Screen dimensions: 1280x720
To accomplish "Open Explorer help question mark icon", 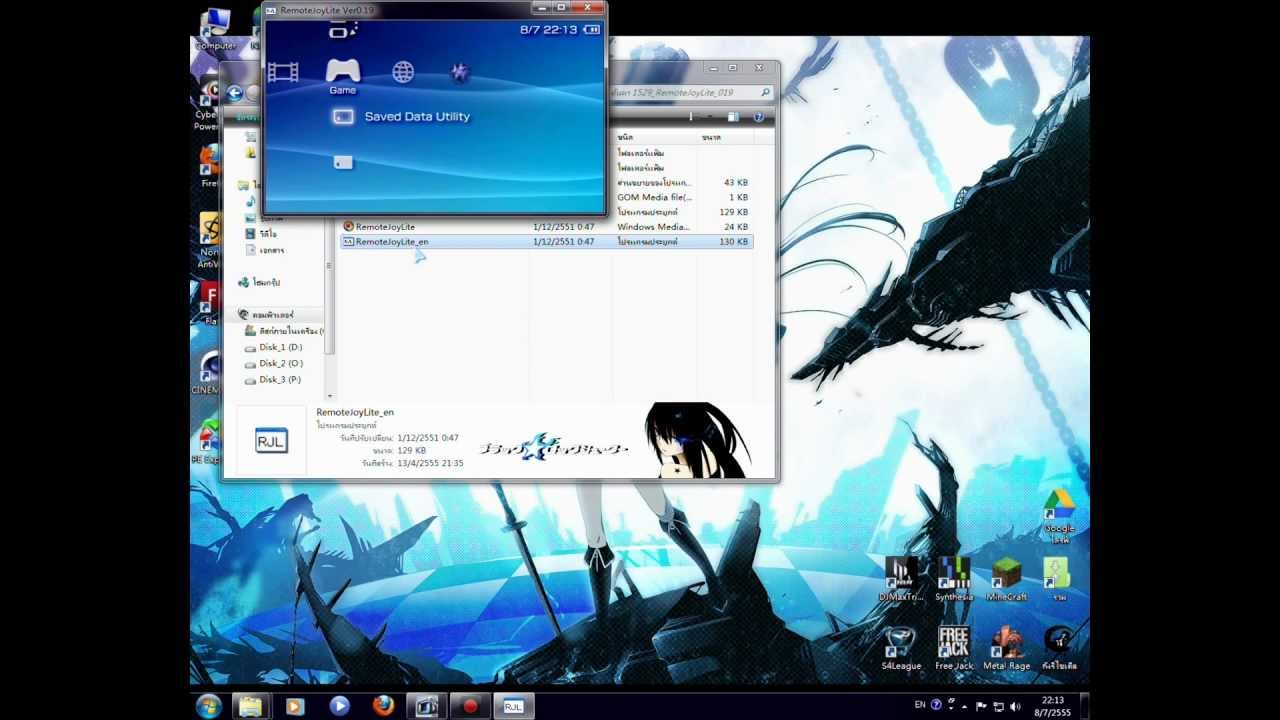I will (x=758, y=117).
